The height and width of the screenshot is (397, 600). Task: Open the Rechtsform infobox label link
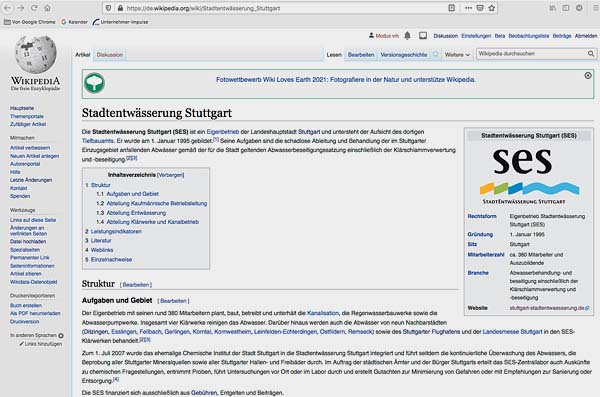(x=482, y=216)
